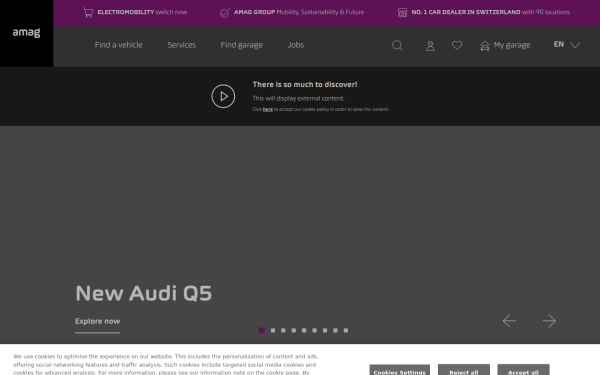Go to previous slide arrow

(x=509, y=321)
